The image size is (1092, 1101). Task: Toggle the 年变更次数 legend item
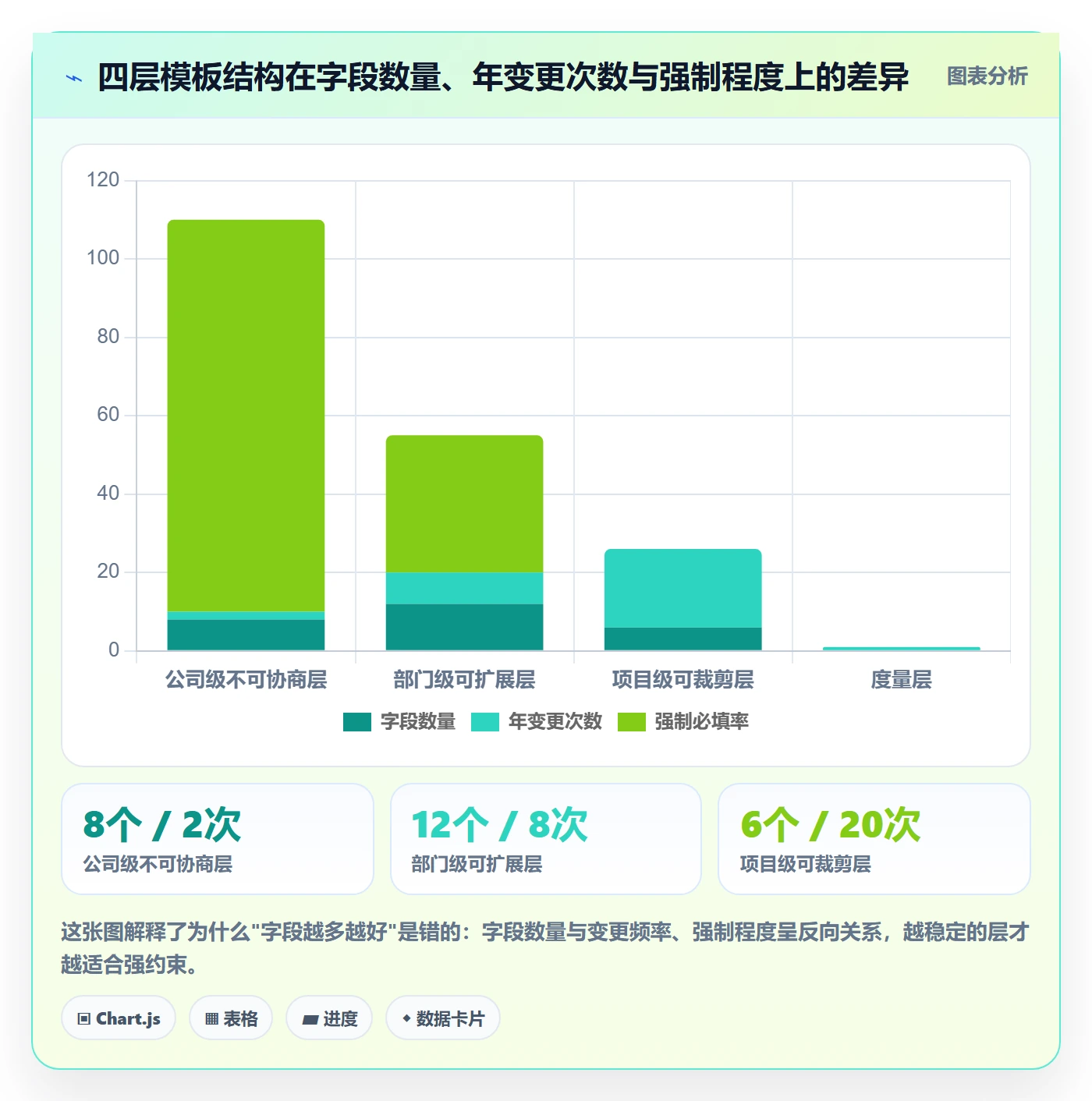click(x=537, y=722)
